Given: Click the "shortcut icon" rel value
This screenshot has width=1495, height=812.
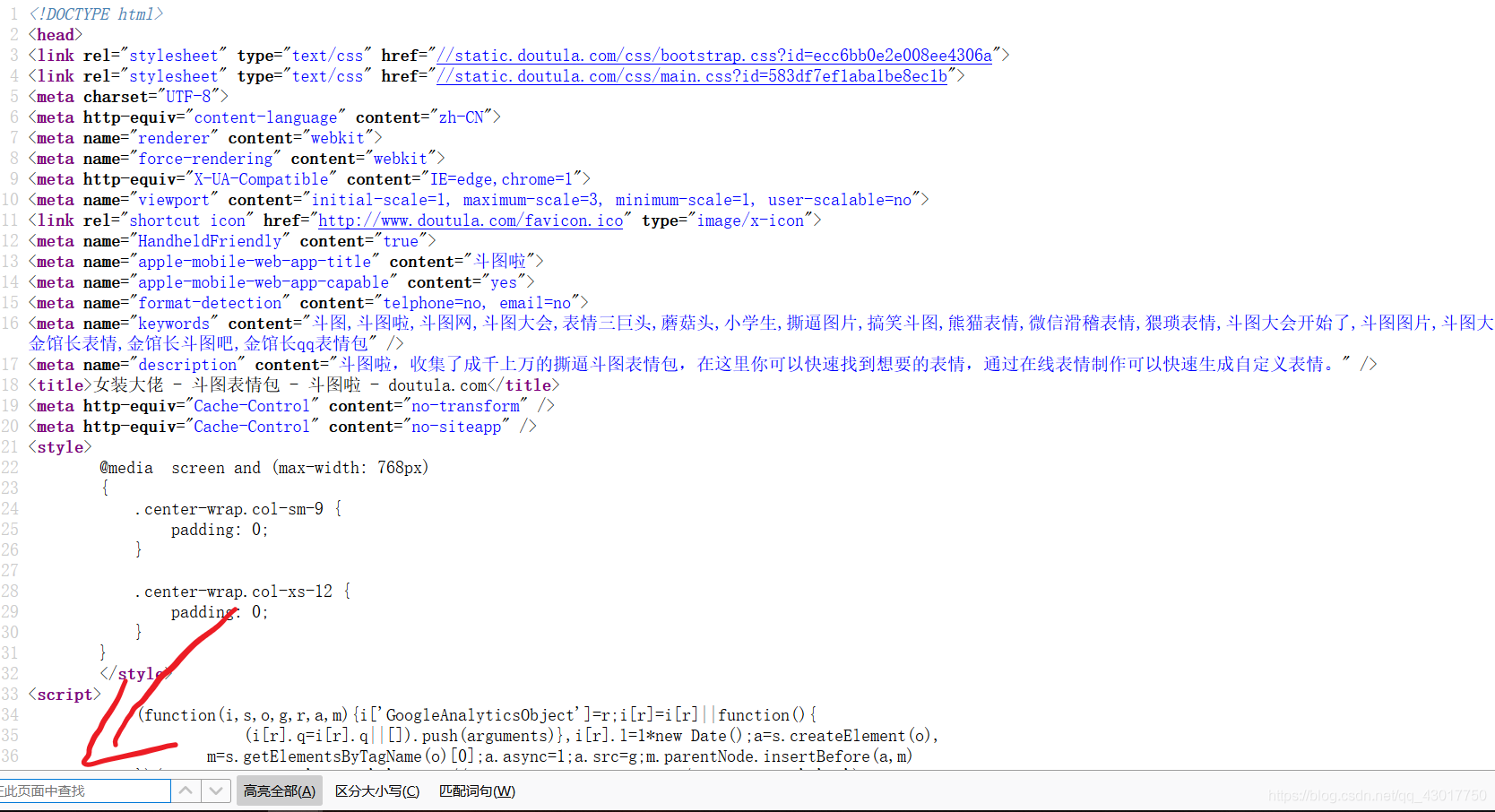Looking at the screenshot, I should 187,220.
